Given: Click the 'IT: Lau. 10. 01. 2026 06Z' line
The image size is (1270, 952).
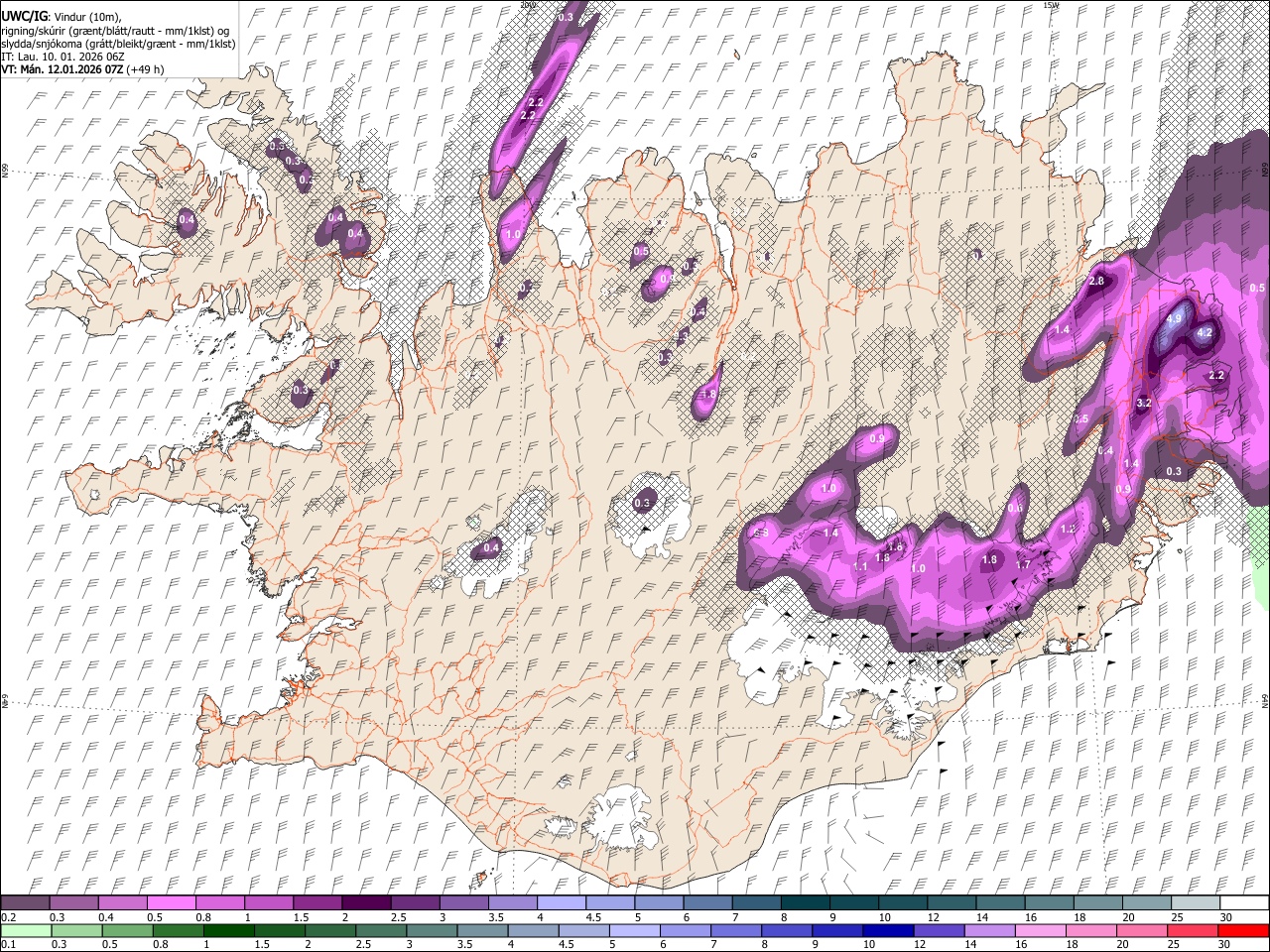Looking at the screenshot, I should pyautogui.click(x=63, y=57).
